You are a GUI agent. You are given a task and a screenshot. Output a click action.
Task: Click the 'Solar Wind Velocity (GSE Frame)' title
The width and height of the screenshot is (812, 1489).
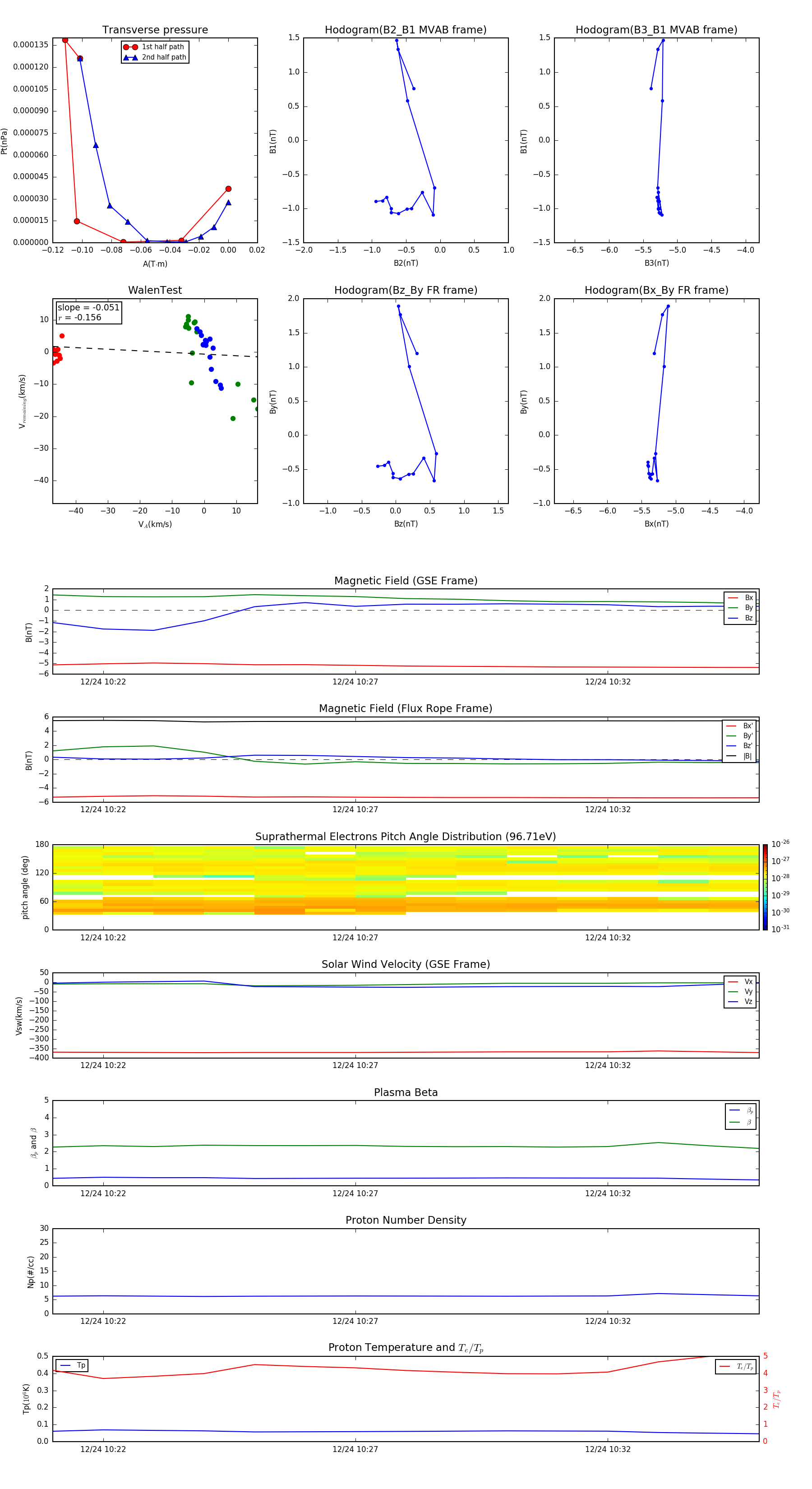coord(406,965)
